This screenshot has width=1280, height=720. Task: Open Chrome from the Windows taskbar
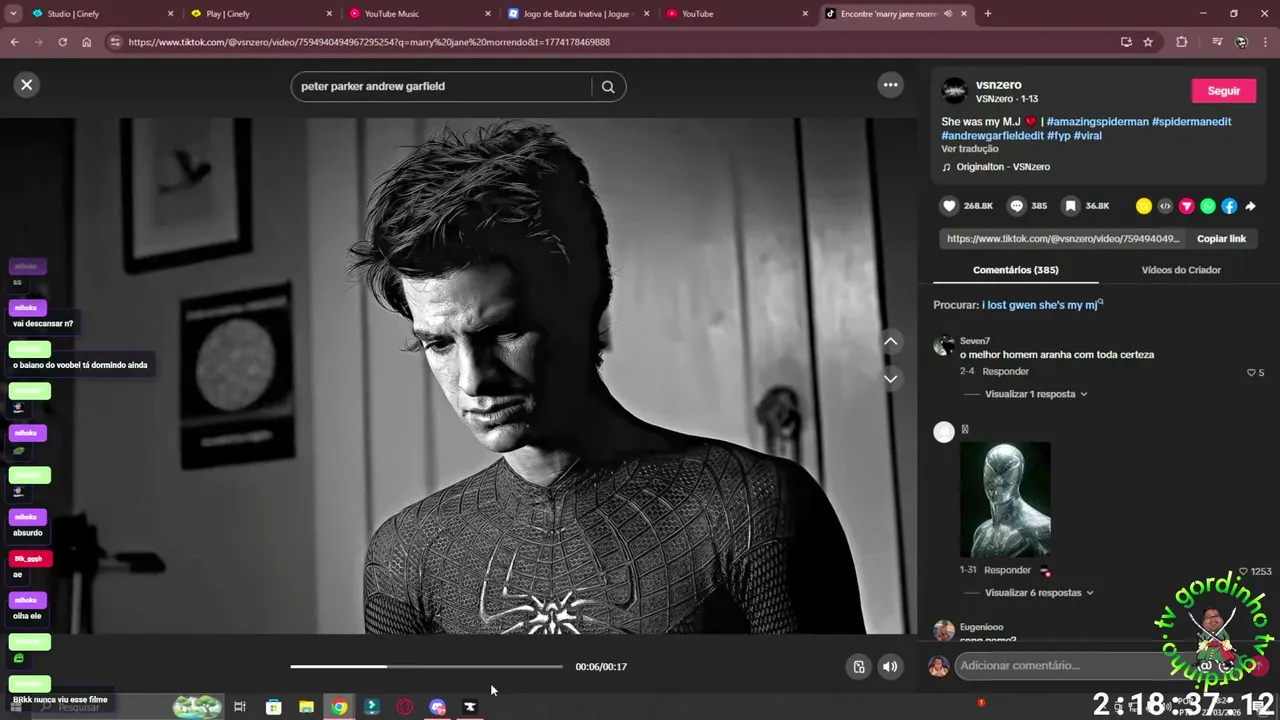pyautogui.click(x=340, y=707)
